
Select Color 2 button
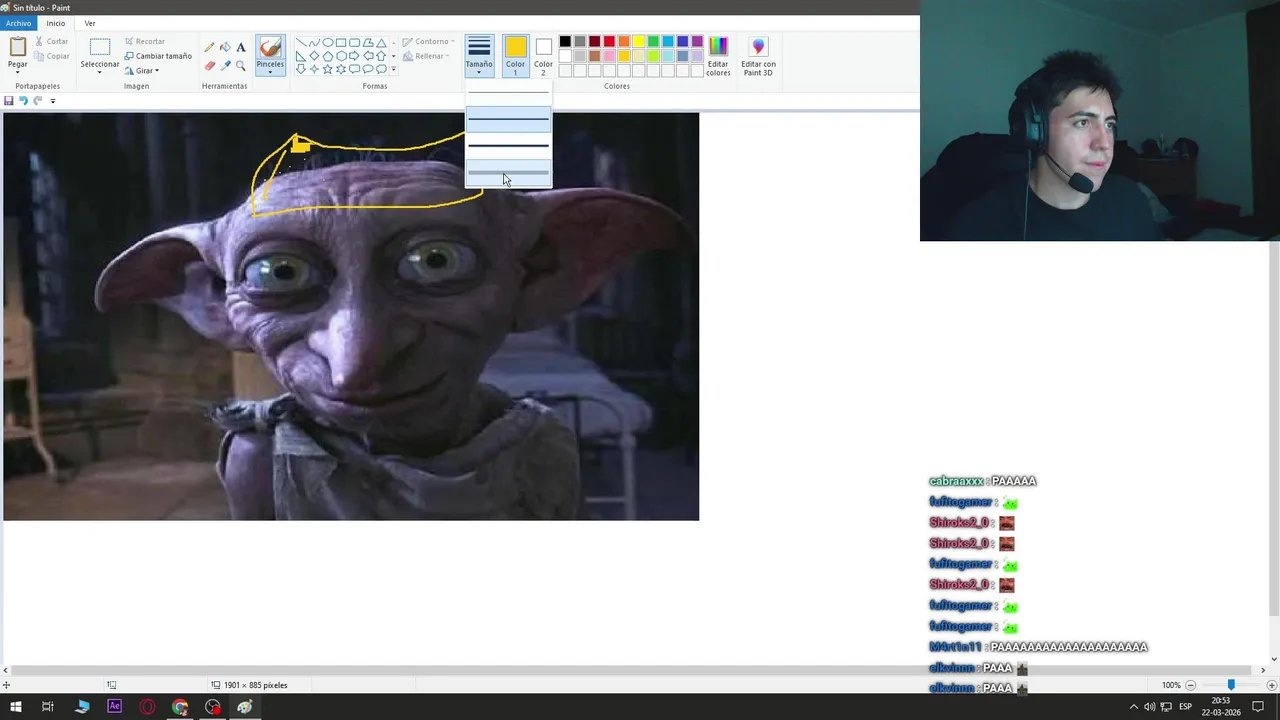[x=543, y=56]
